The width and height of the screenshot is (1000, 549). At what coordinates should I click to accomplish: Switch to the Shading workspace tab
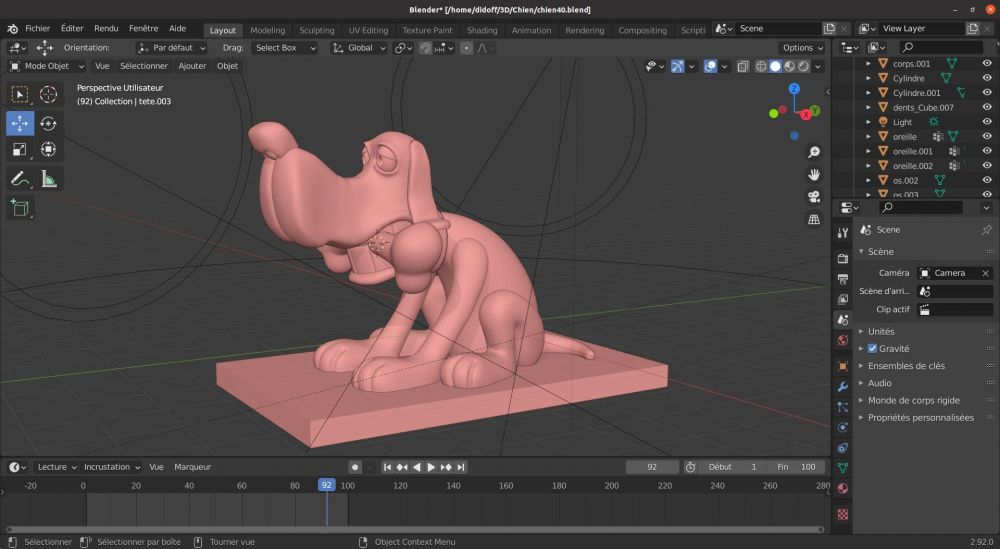[482, 31]
